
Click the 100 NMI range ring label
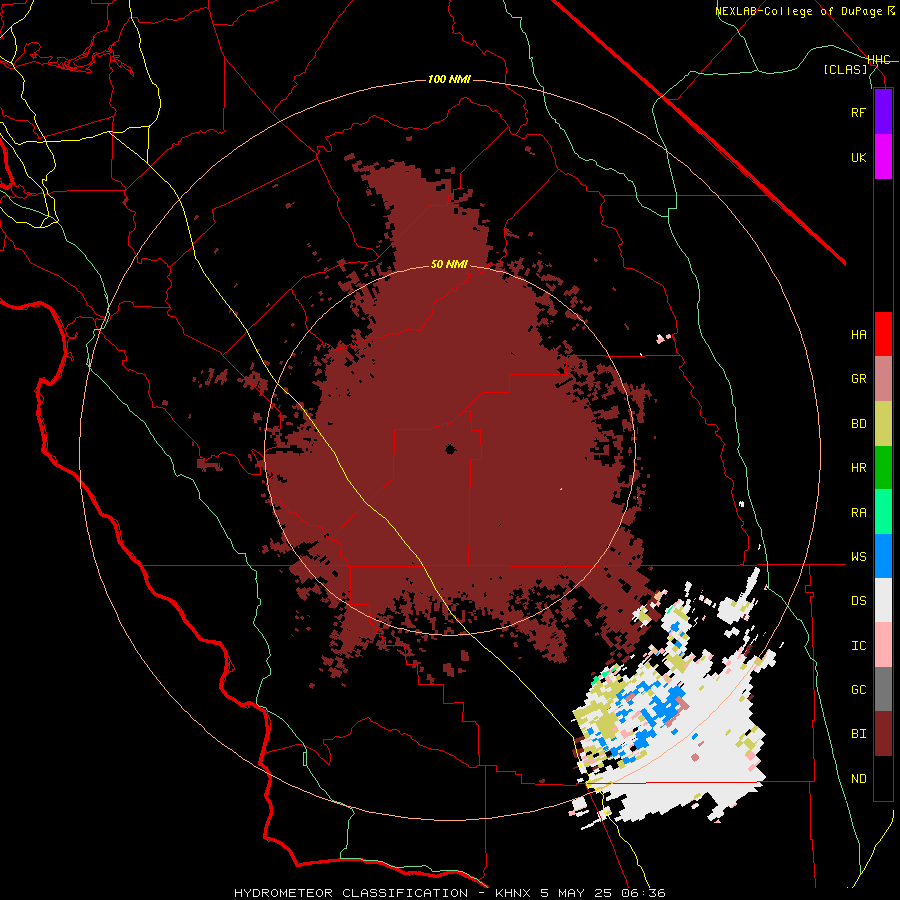coord(449,79)
